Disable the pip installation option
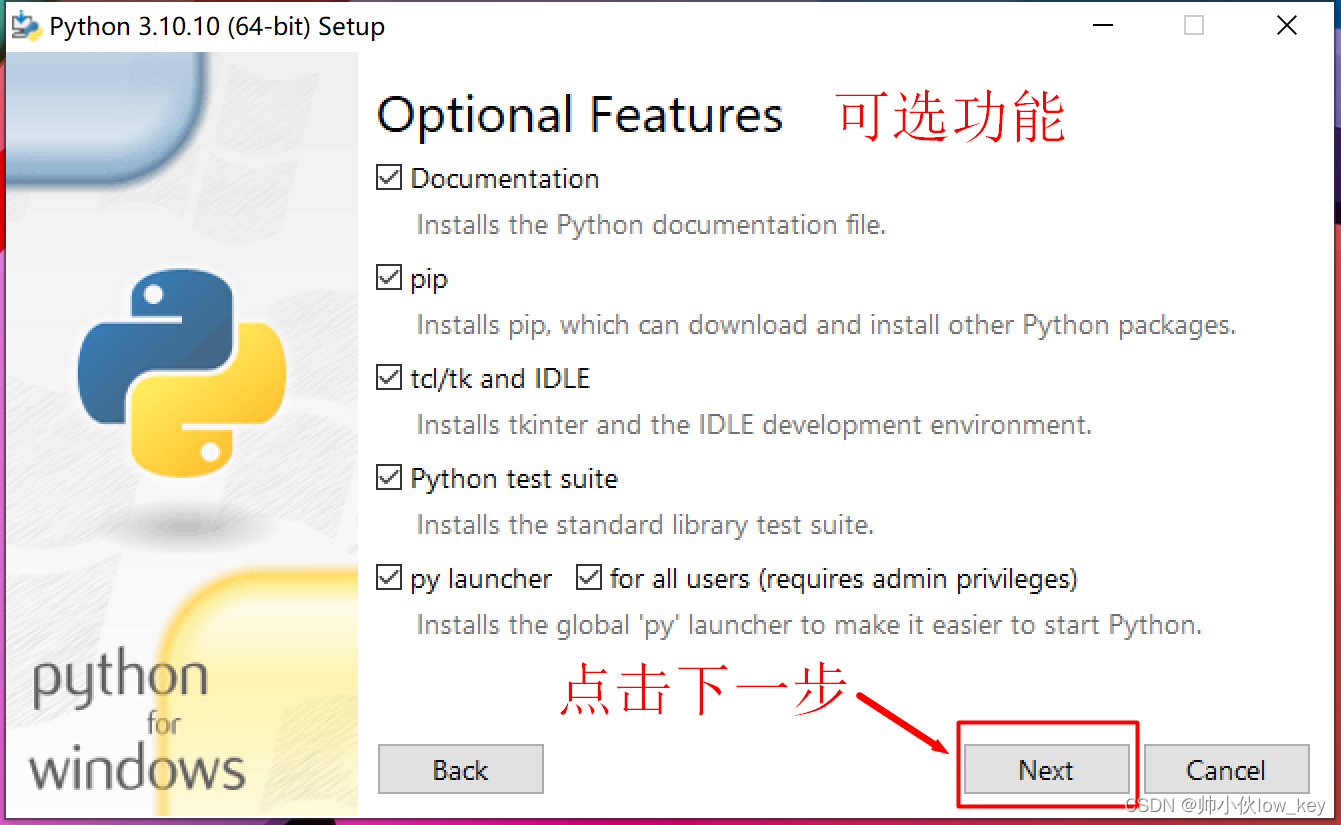Viewport: 1341px width, 825px height. (x=388, y=277)
